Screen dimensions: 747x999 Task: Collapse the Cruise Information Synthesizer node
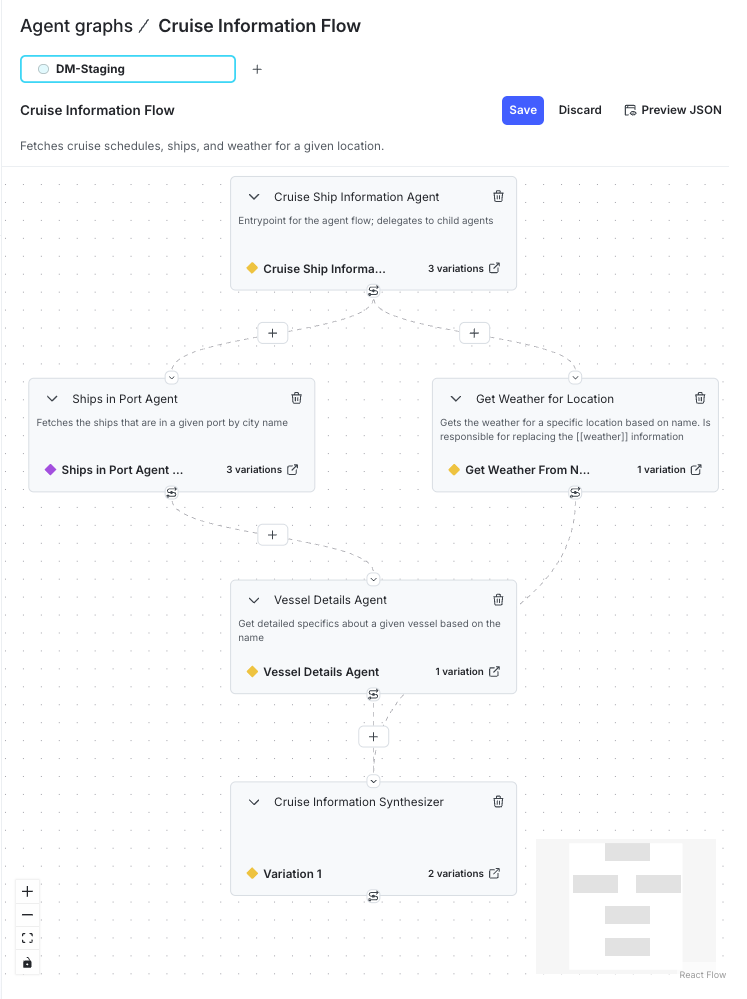click(x=253, y=801)
